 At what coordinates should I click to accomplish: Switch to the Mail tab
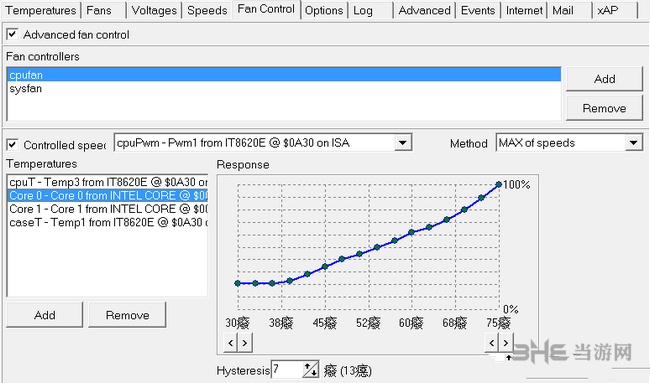pos(563,10)
